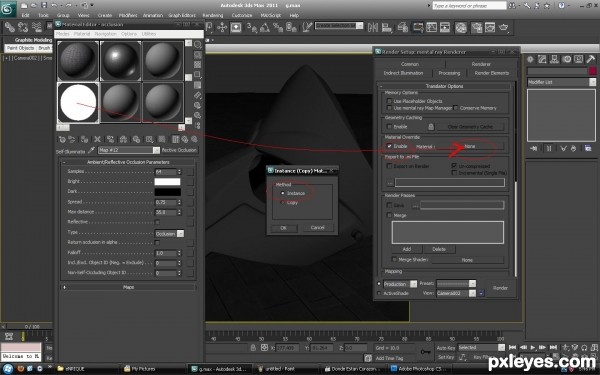Open occlusion Type dropdown

(x=180, y=233)
